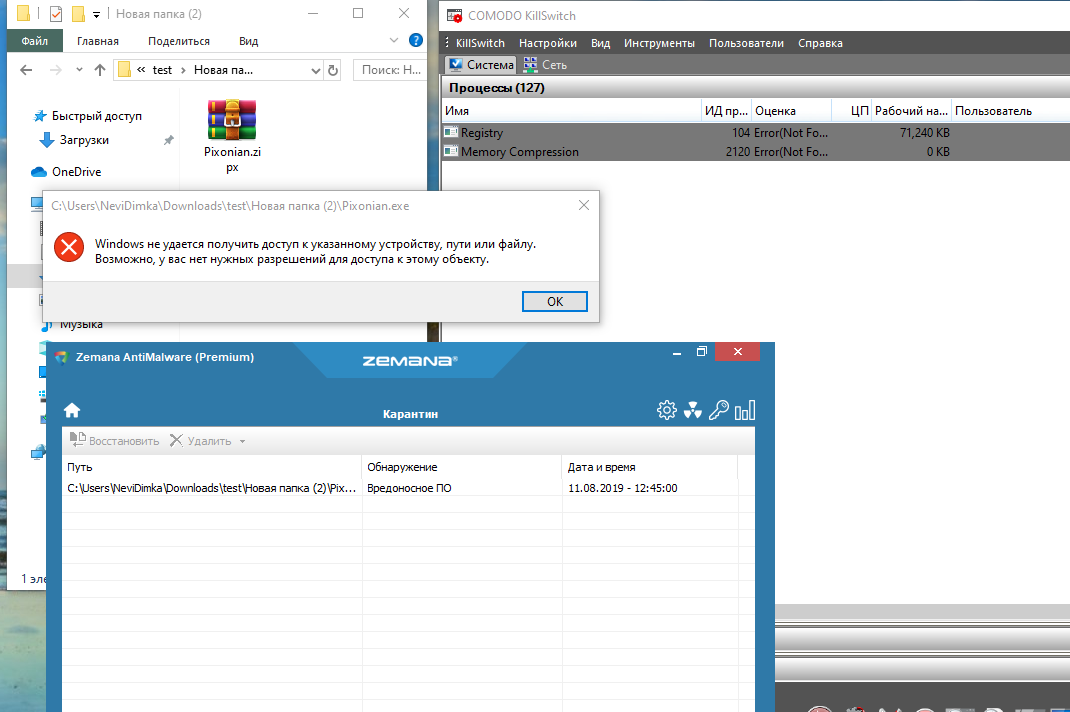Image resolution: width=1070 pixels, height=712 pixels.
Task: Open the Главная ribbon tab
Action: click(98, 41)
